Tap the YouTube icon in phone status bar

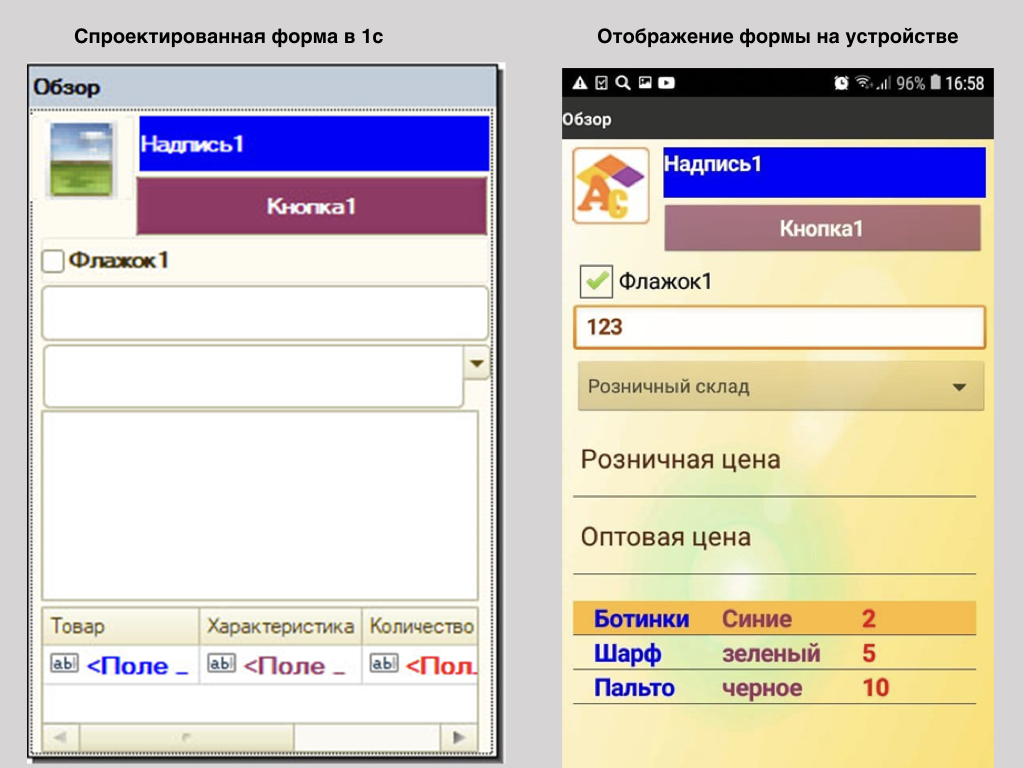(667, 83)
